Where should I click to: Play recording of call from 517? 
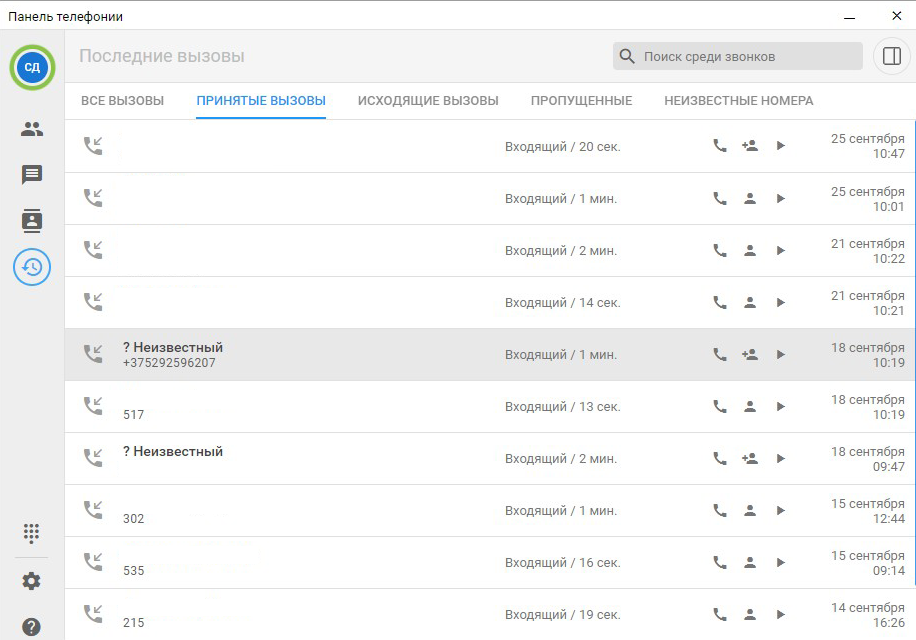pyautogui.click(x=781, y=406)
